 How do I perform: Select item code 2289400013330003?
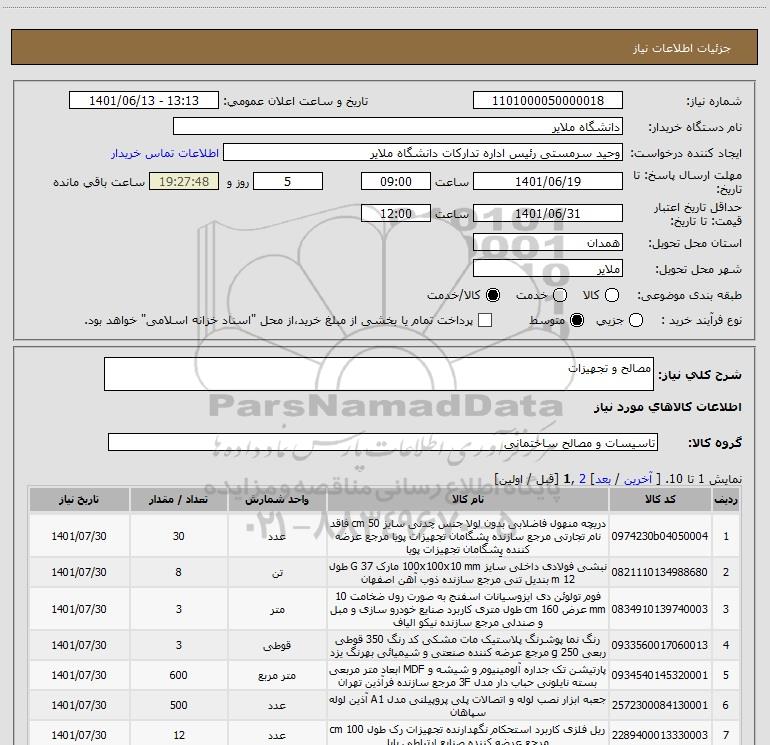[660, 735]
